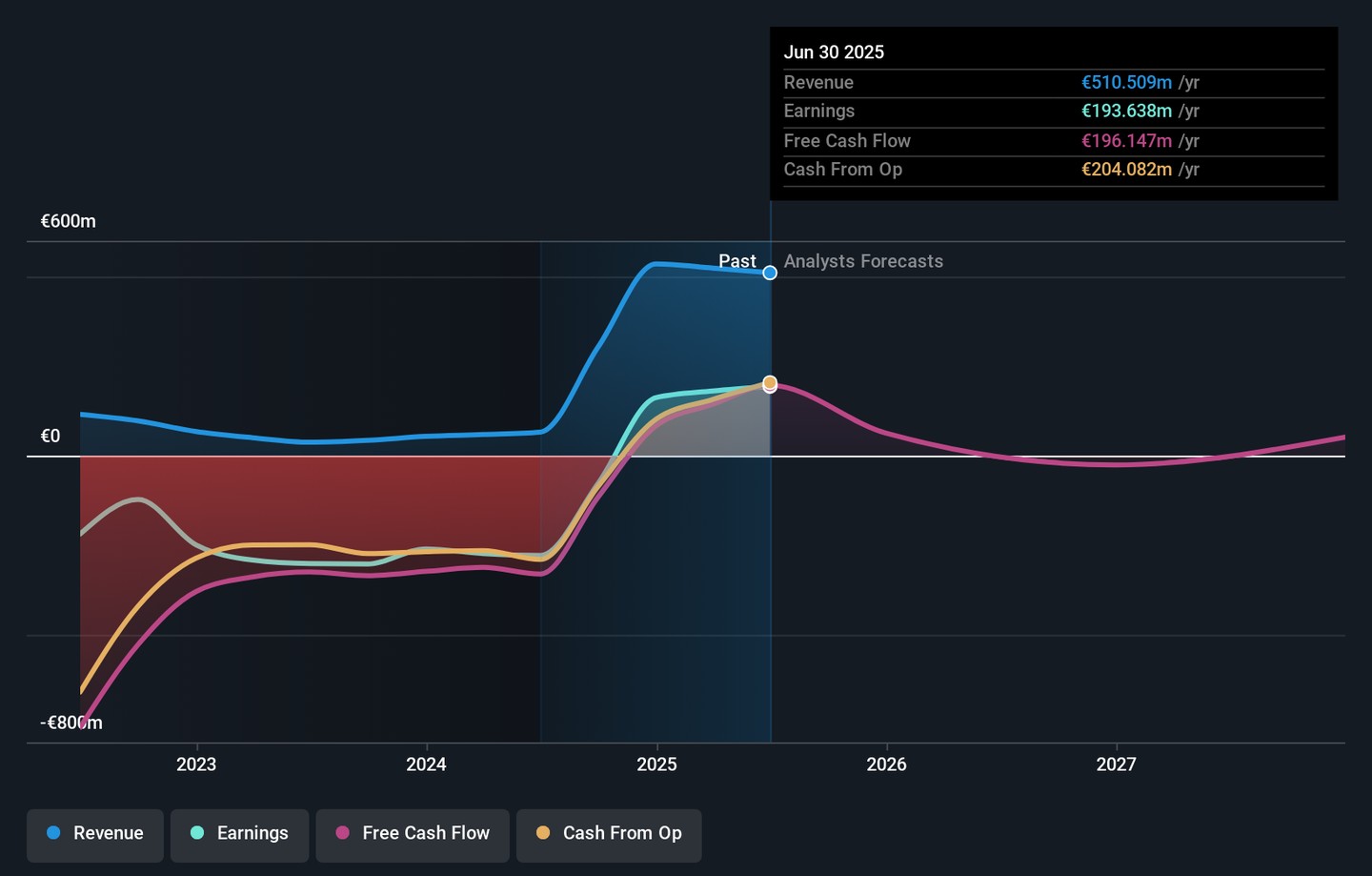This screenshot has height=876, width=1372.
Task: Click the Jun 30 2025 tooltip date
Action: [834, 52]
